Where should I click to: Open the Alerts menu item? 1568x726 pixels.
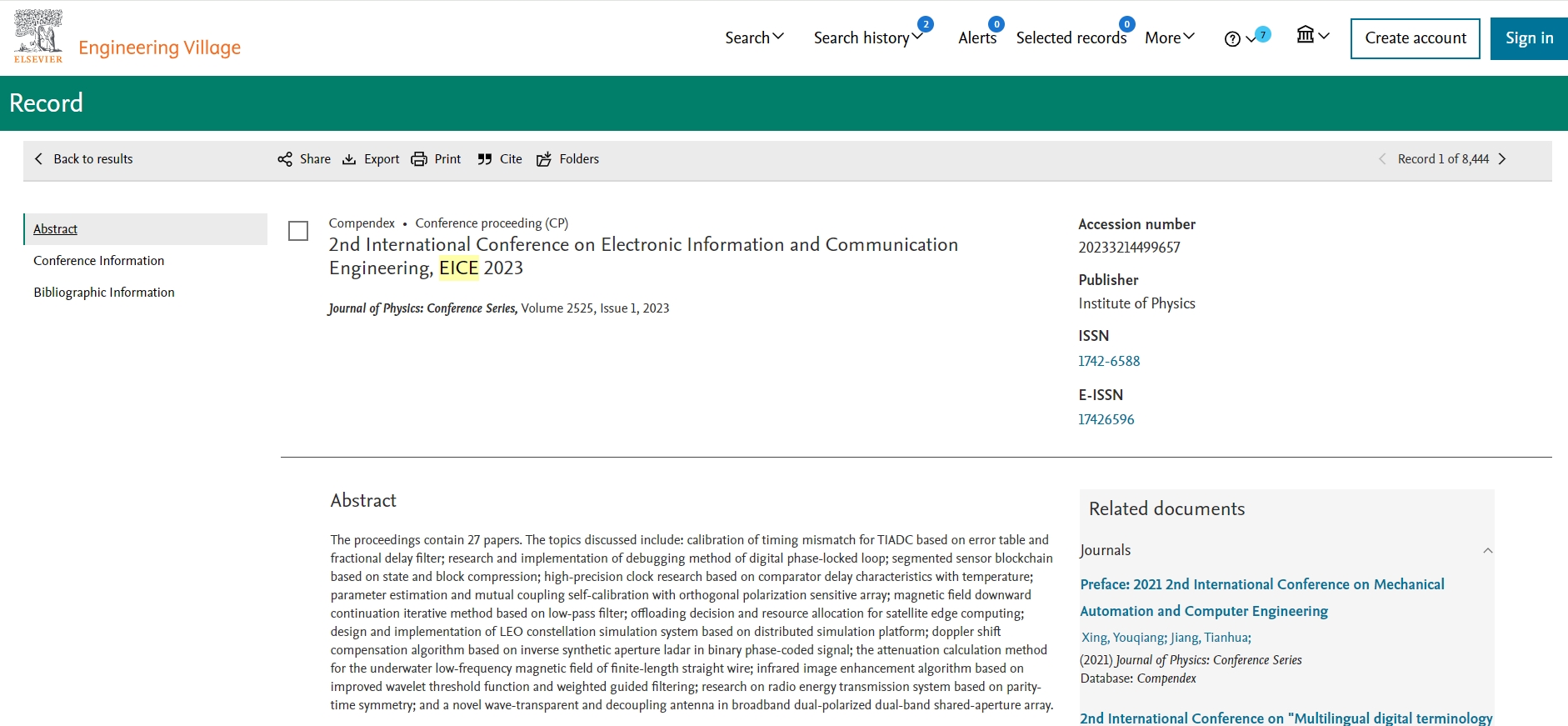point(977,38)
